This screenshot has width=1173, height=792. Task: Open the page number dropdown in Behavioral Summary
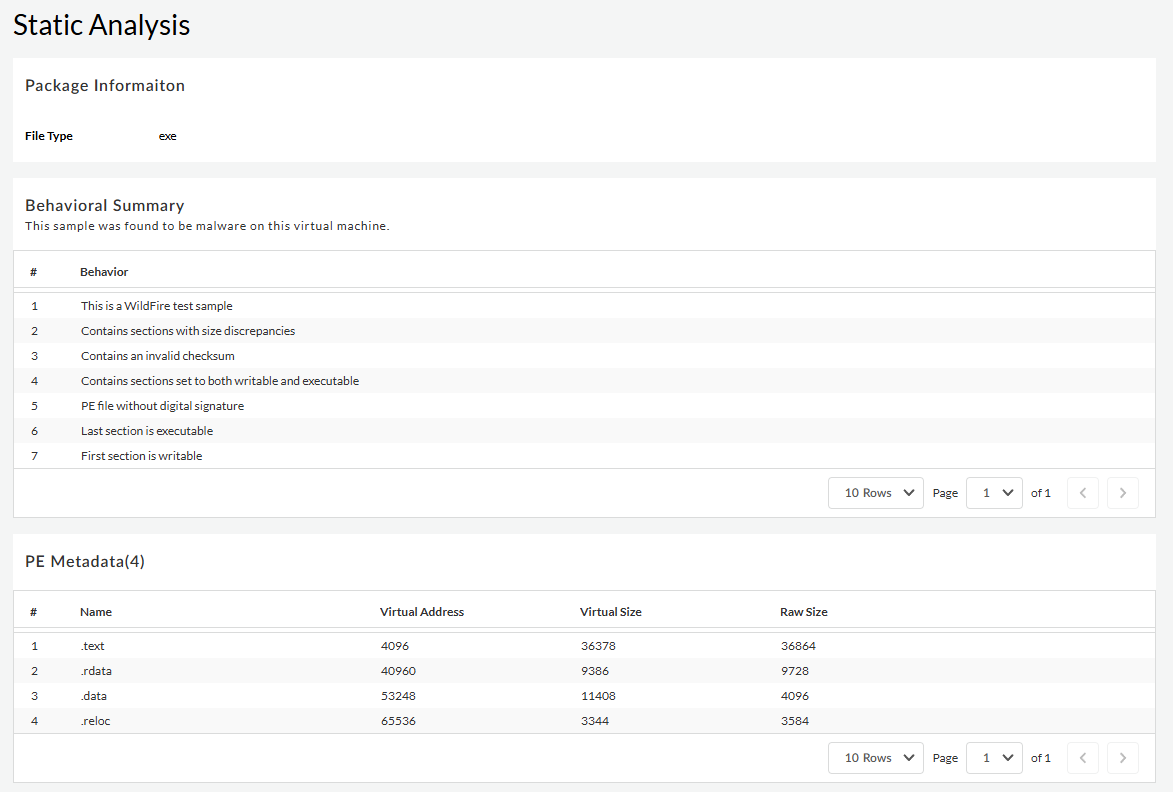pos(993,493)
